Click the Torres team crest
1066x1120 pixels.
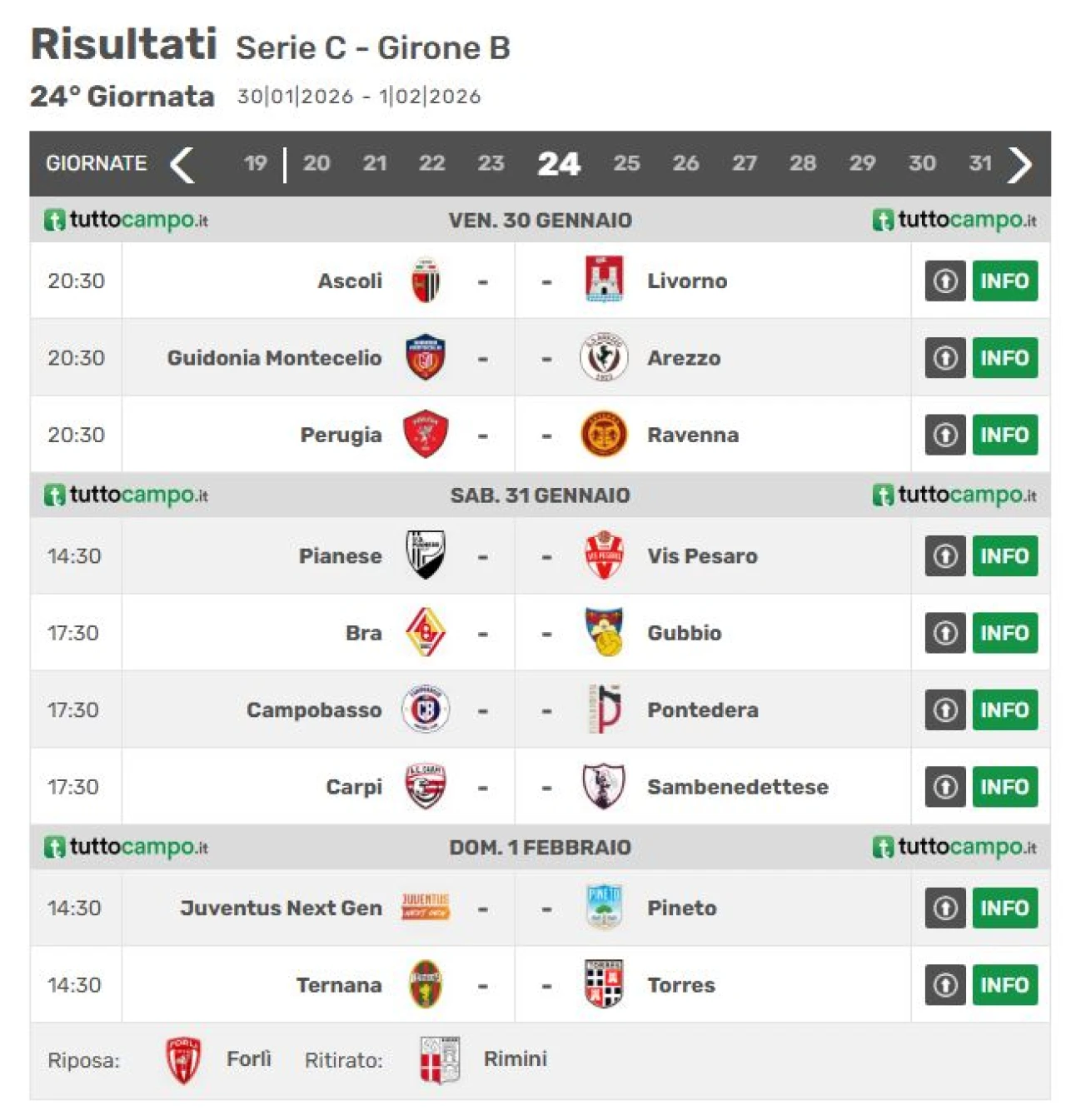click(604, 984)
